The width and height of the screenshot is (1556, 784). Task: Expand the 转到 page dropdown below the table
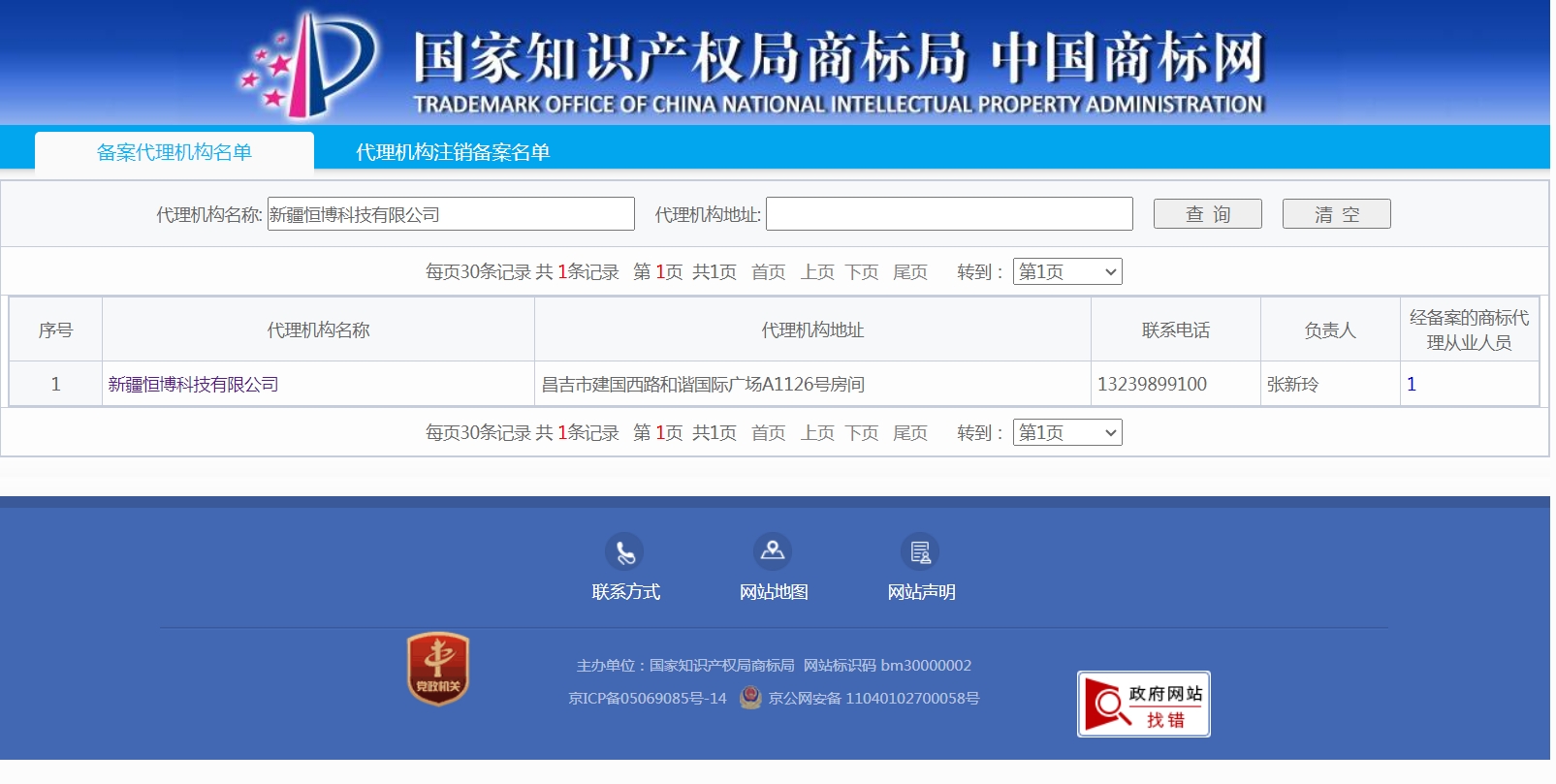[x=1067, y=432]
